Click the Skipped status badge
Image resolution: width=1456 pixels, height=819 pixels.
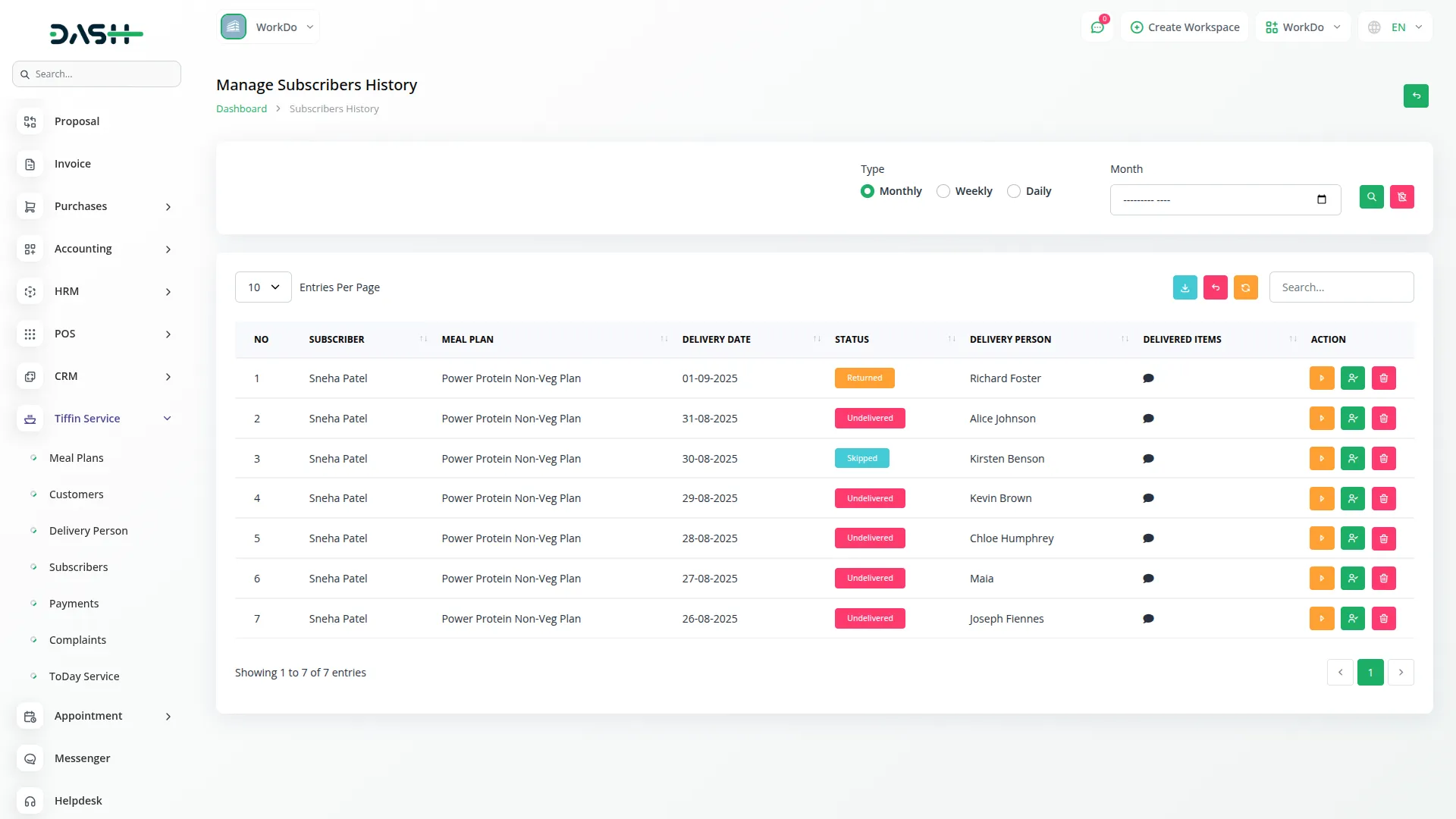862,459
